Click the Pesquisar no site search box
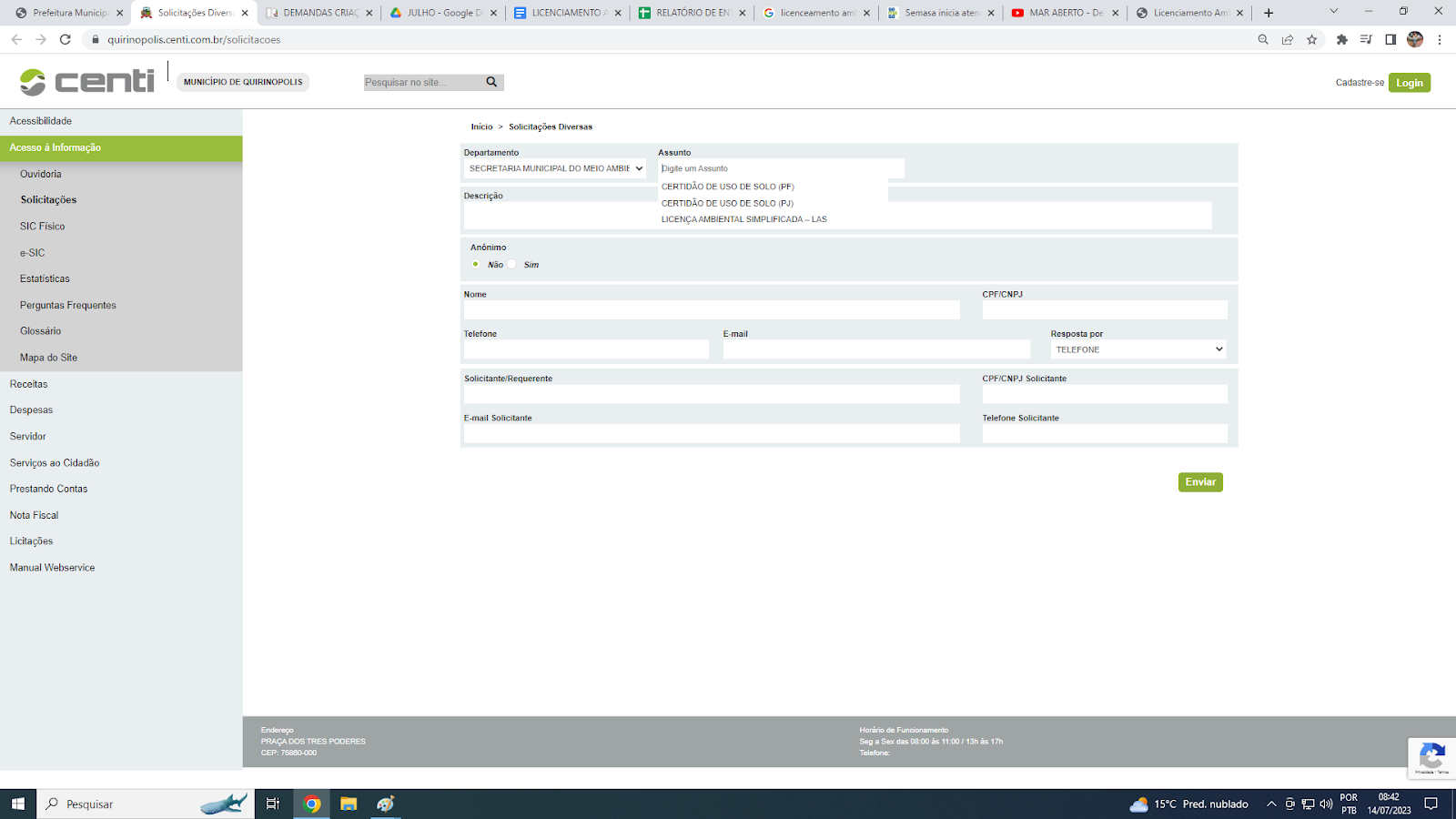Viewport: 1456px width, 819px height. 423,82
